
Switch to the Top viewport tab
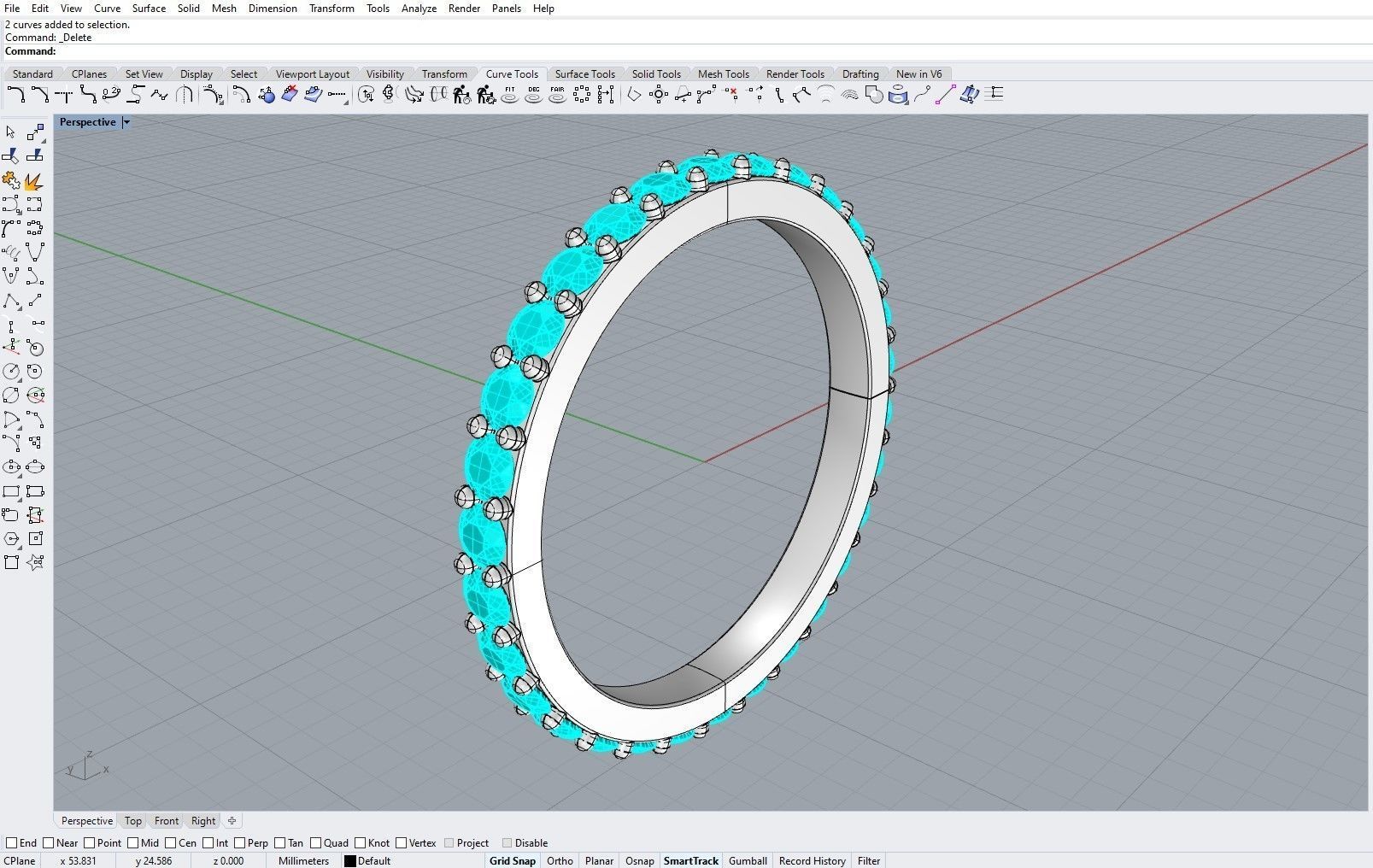pos(133,821)
